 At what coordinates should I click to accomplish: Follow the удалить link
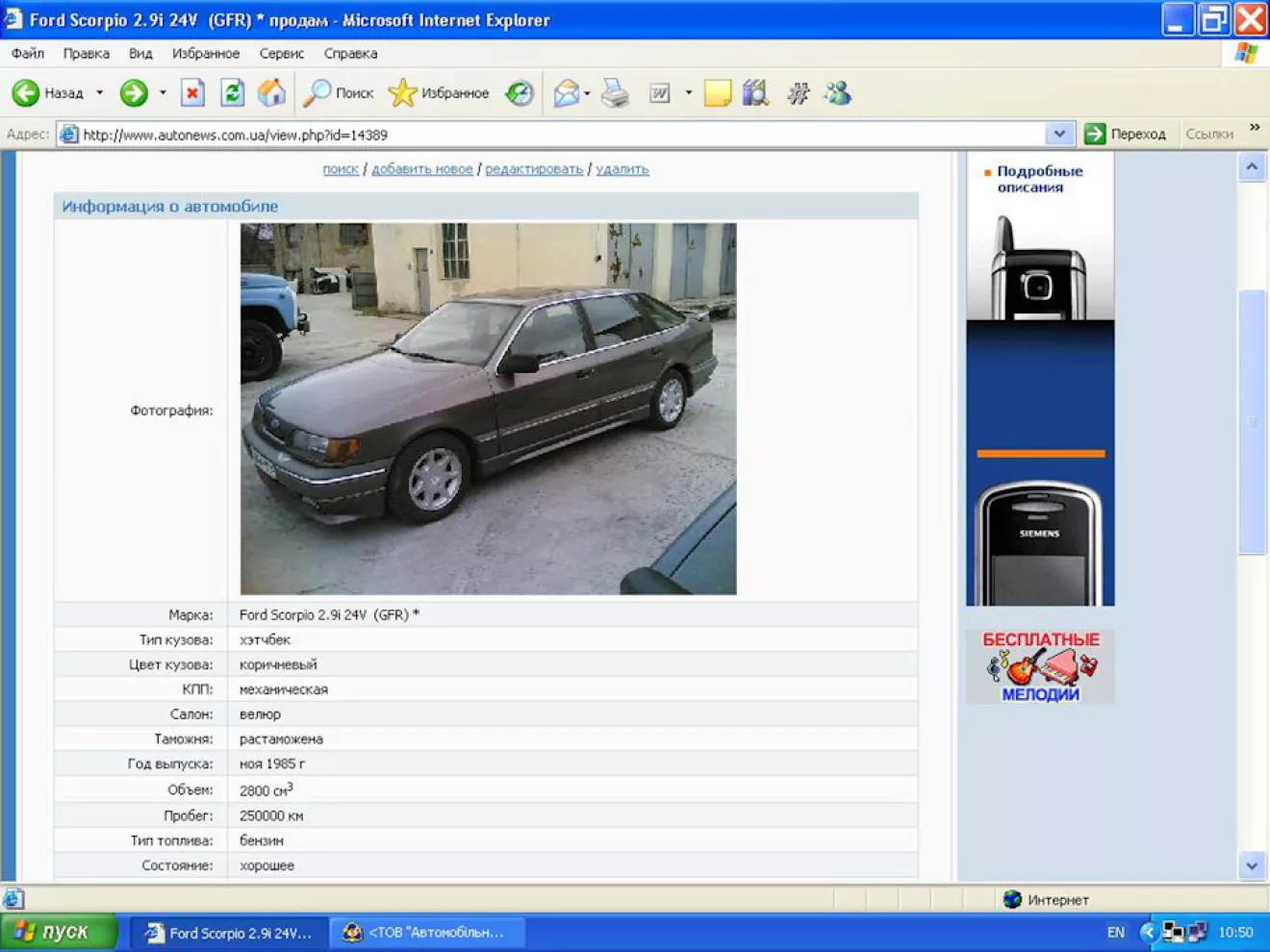click(622, 169)
